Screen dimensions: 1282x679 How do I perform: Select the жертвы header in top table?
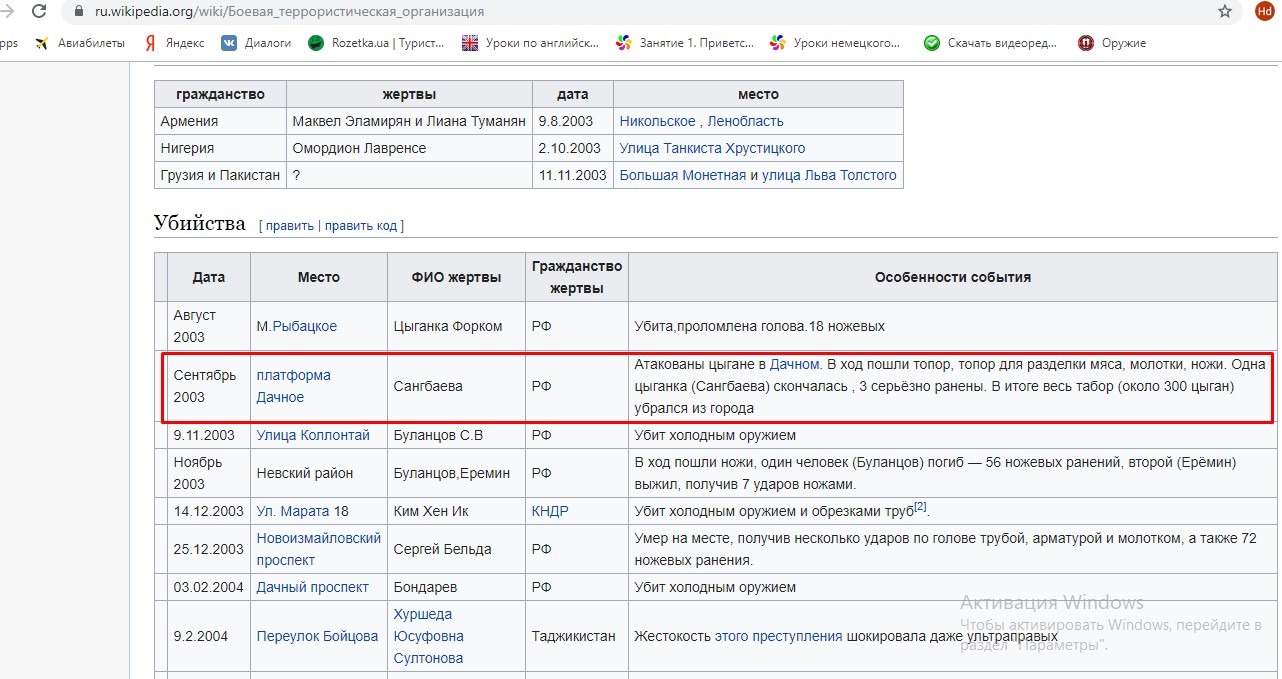[x=409, y=94]
